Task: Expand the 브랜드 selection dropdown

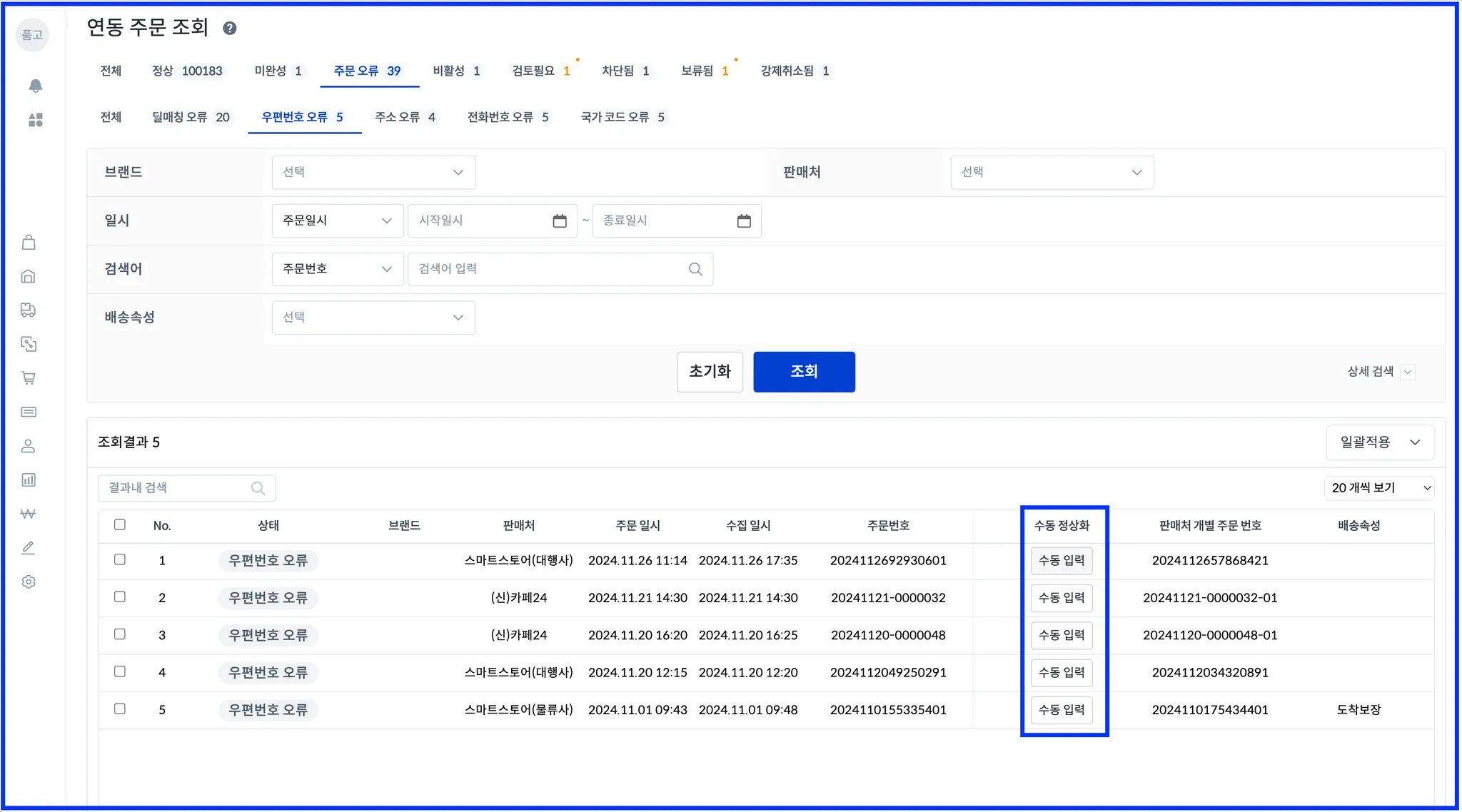Action: click(373, 173)
